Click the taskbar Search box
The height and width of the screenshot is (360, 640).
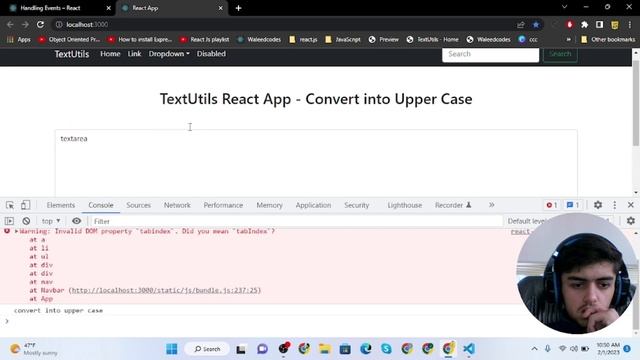click(x=207, y=349)
